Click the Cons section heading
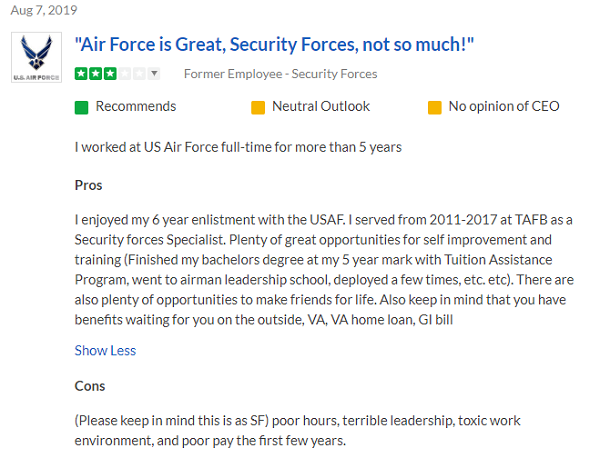This screenshot has height=458, width=600. coord(90,386)
